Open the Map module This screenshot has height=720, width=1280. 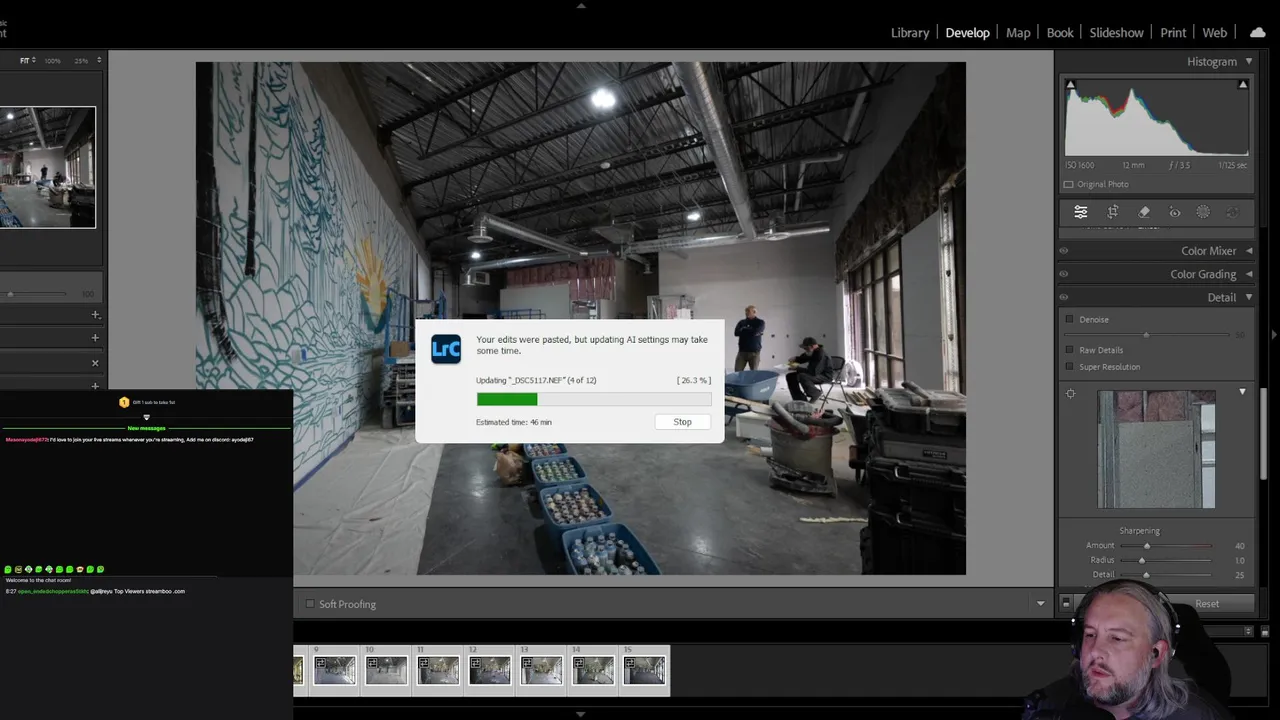[1018, 33]
